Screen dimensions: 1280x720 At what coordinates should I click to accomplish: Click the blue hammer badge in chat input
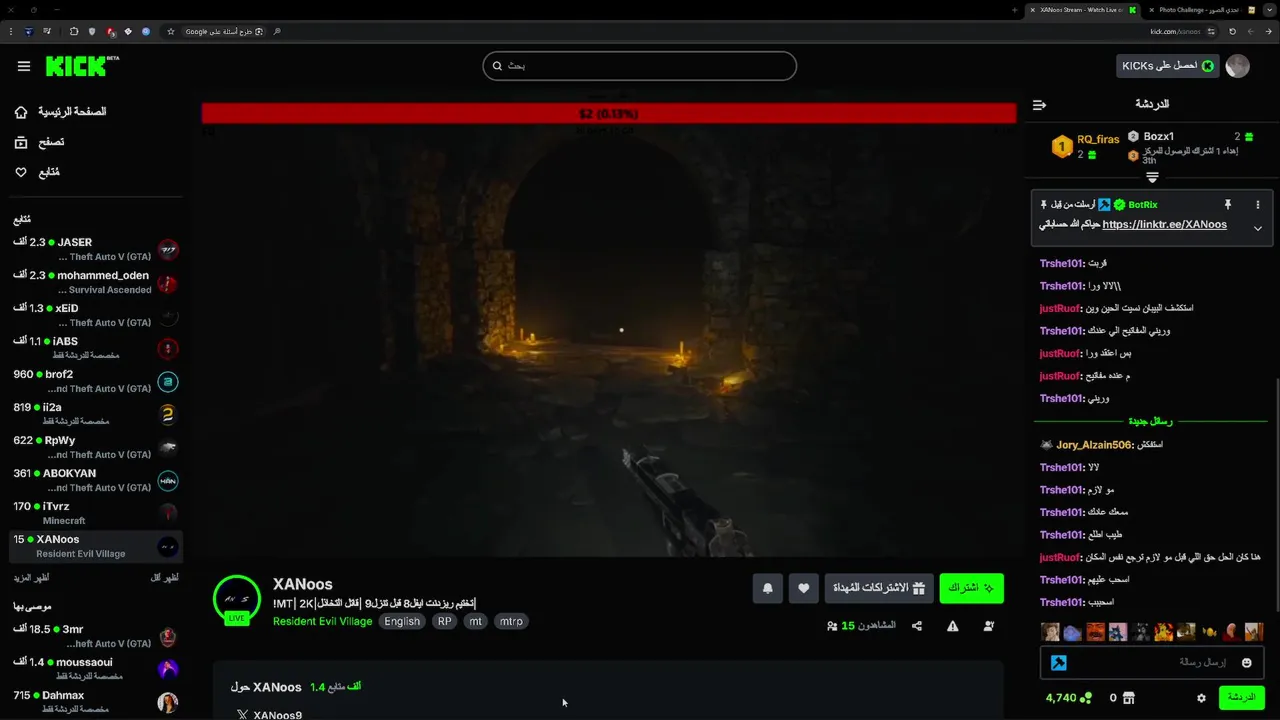tap(1058, 662)
